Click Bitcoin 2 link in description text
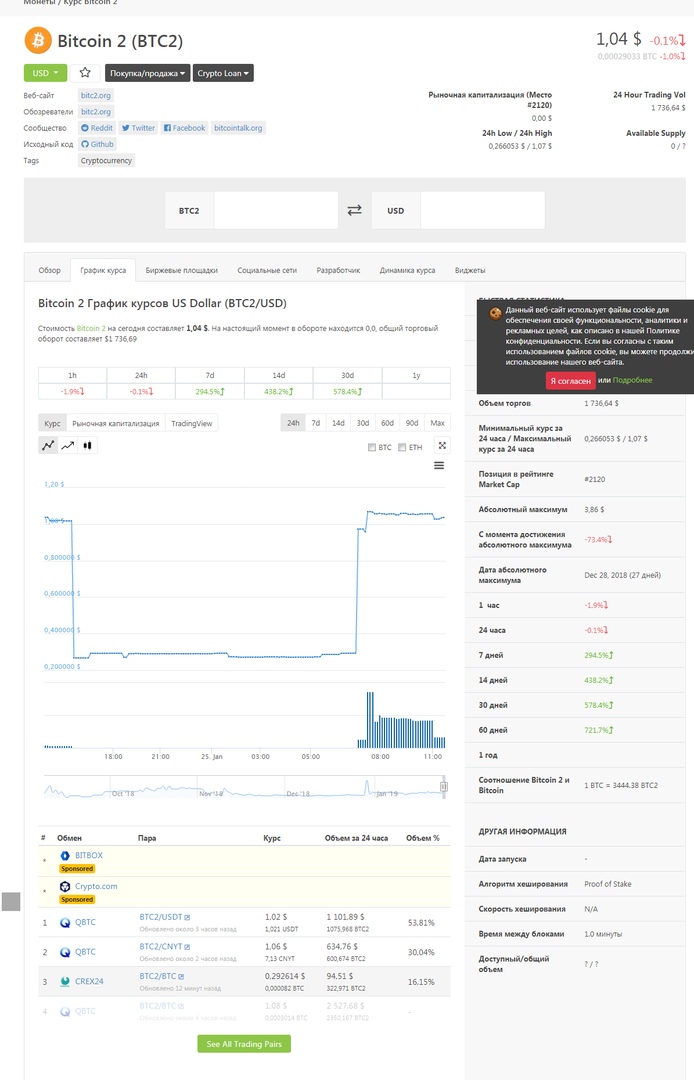 (x=91, y=329)
